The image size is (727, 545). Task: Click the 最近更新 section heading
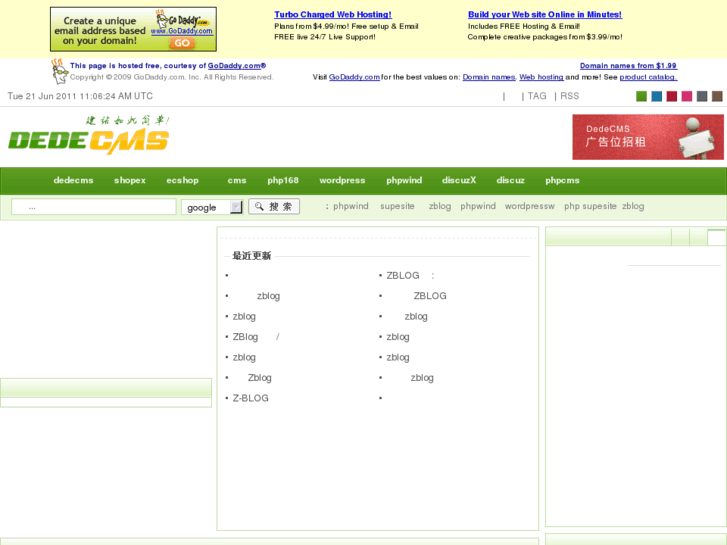251,256
